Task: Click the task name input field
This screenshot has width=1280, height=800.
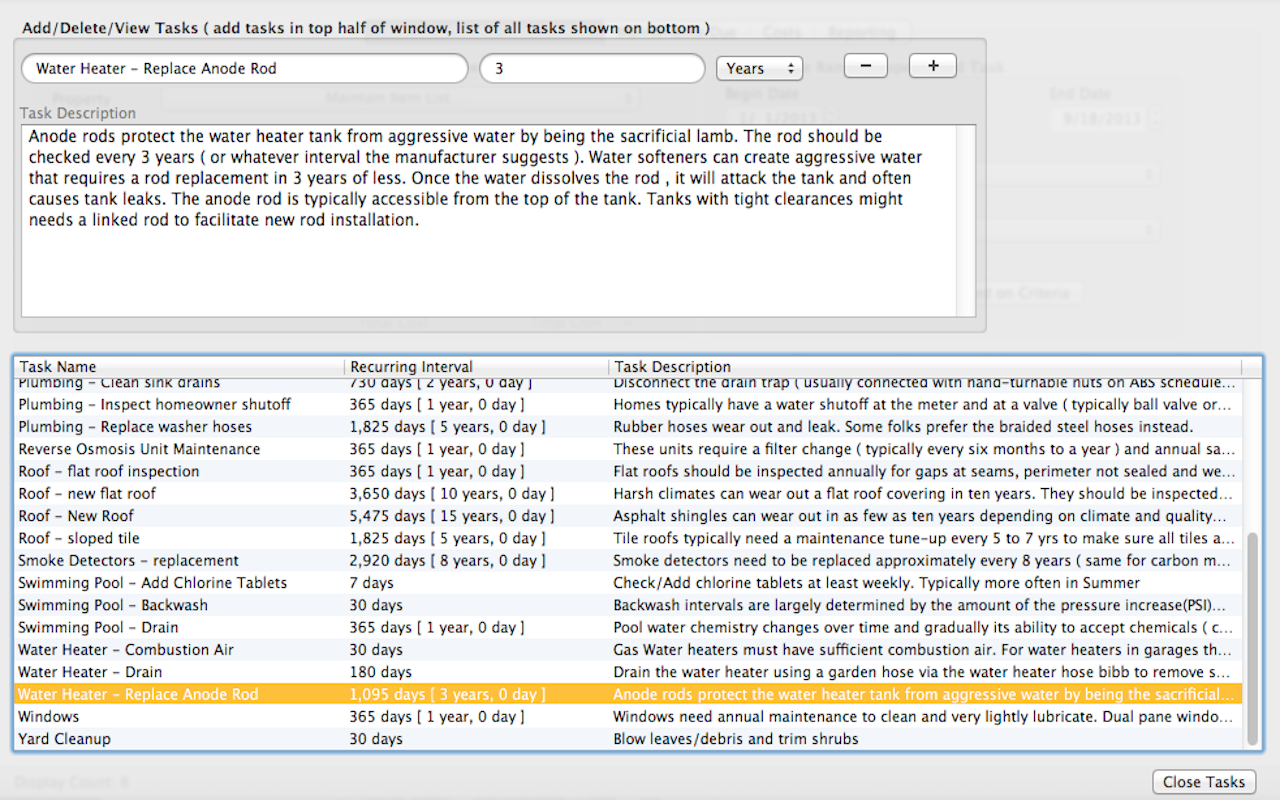Action: pyautogui.click(x=244, y=68)
